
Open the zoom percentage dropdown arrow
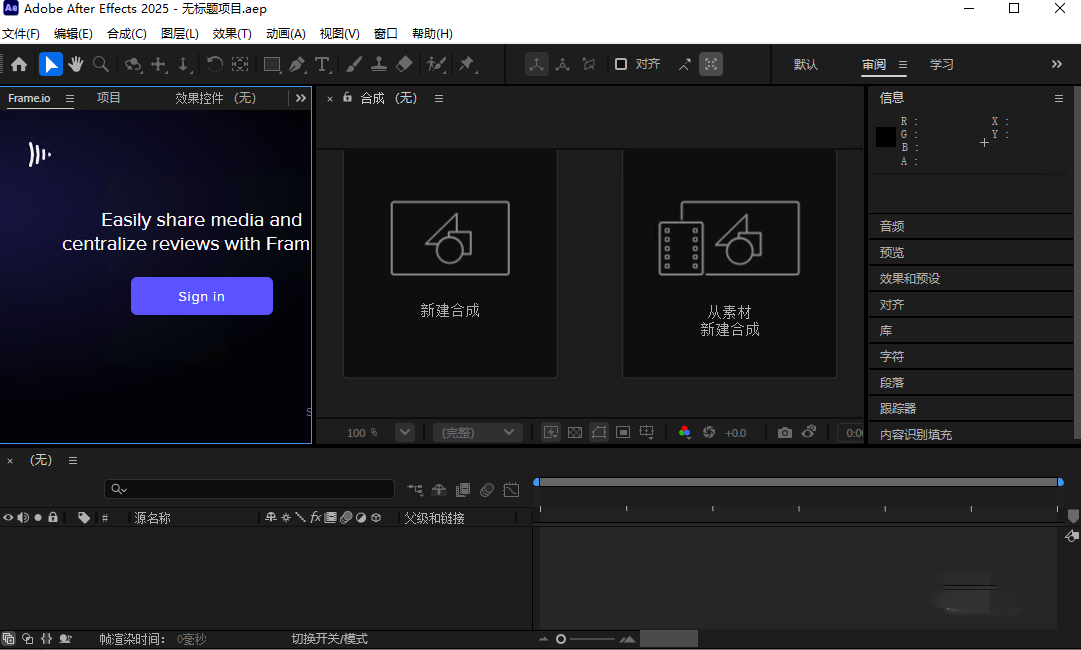click(405, 432)
